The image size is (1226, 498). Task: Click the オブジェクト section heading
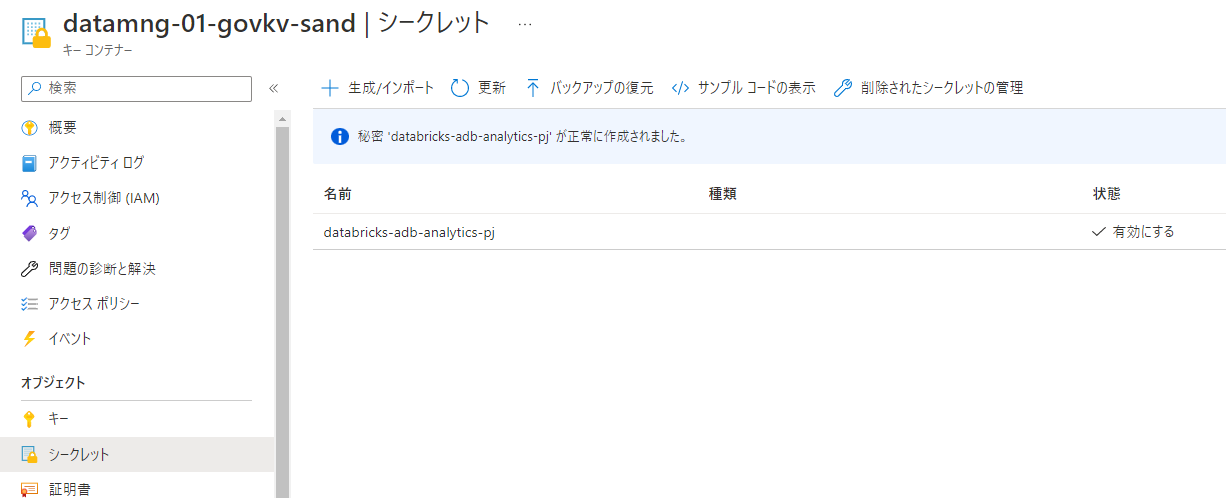pos(53,382)
